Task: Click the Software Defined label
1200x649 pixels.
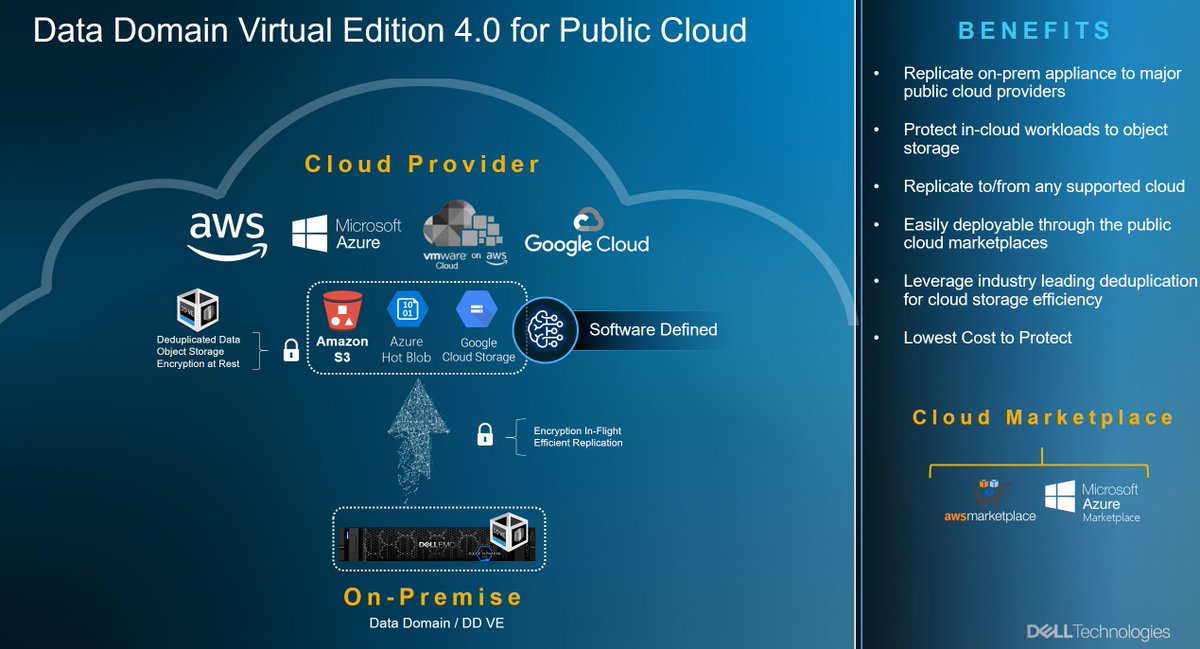Action: tap(653, 329)
